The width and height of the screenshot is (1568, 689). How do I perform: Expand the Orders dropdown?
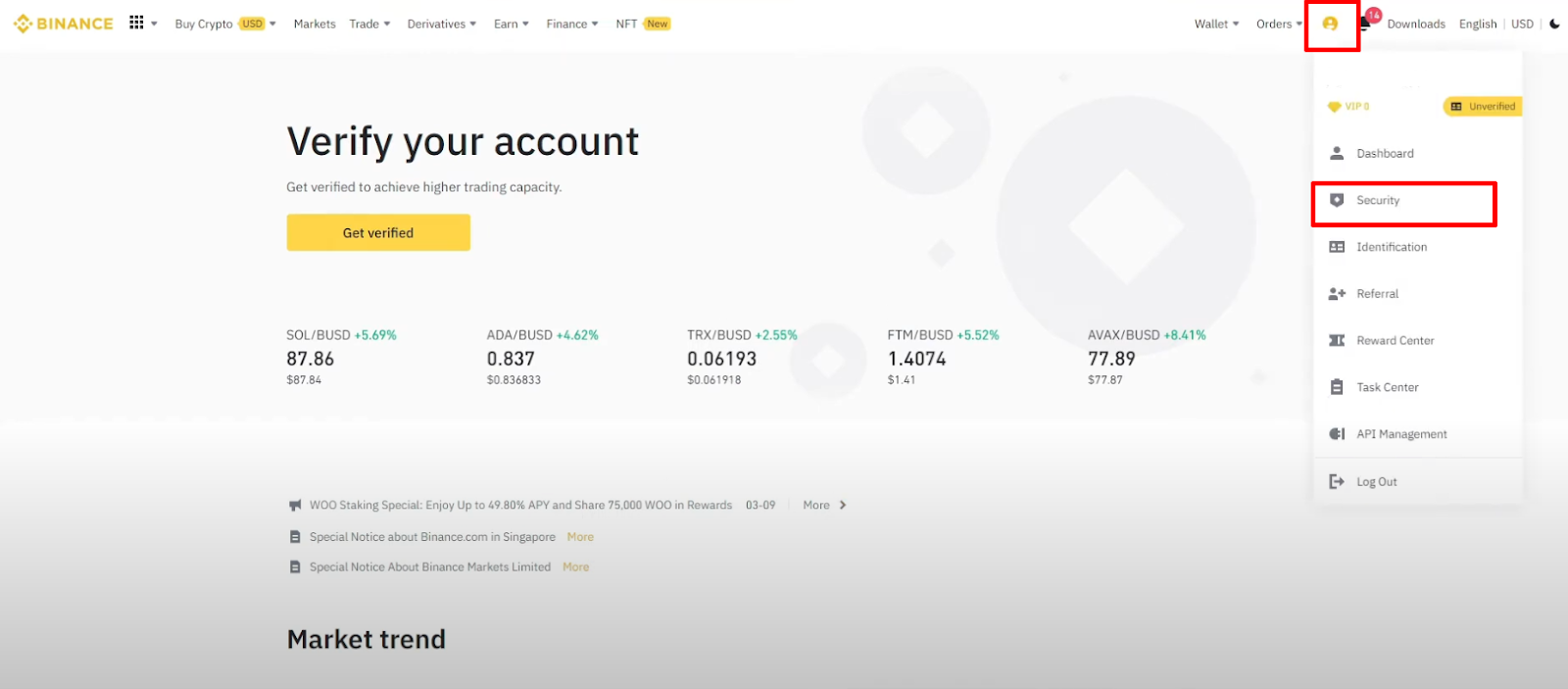point(1299,24)
